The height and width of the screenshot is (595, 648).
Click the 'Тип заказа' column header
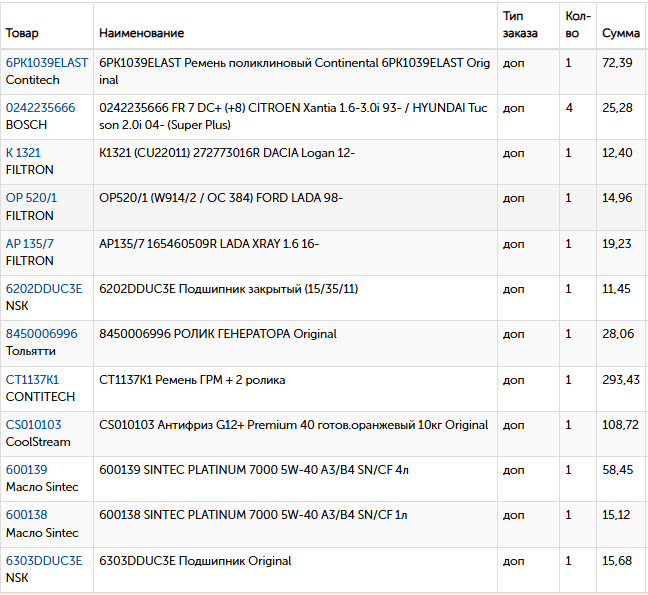coord(520,24)
